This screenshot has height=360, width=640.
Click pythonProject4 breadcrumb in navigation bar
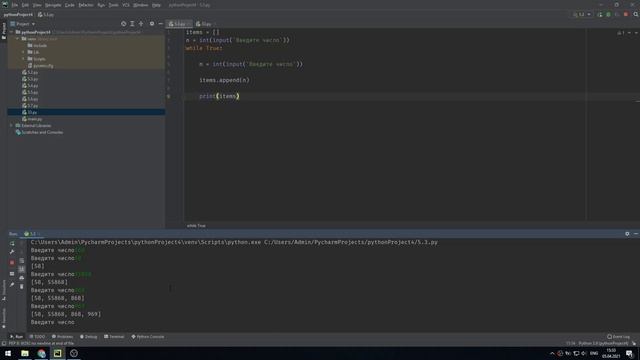point(18,15)
